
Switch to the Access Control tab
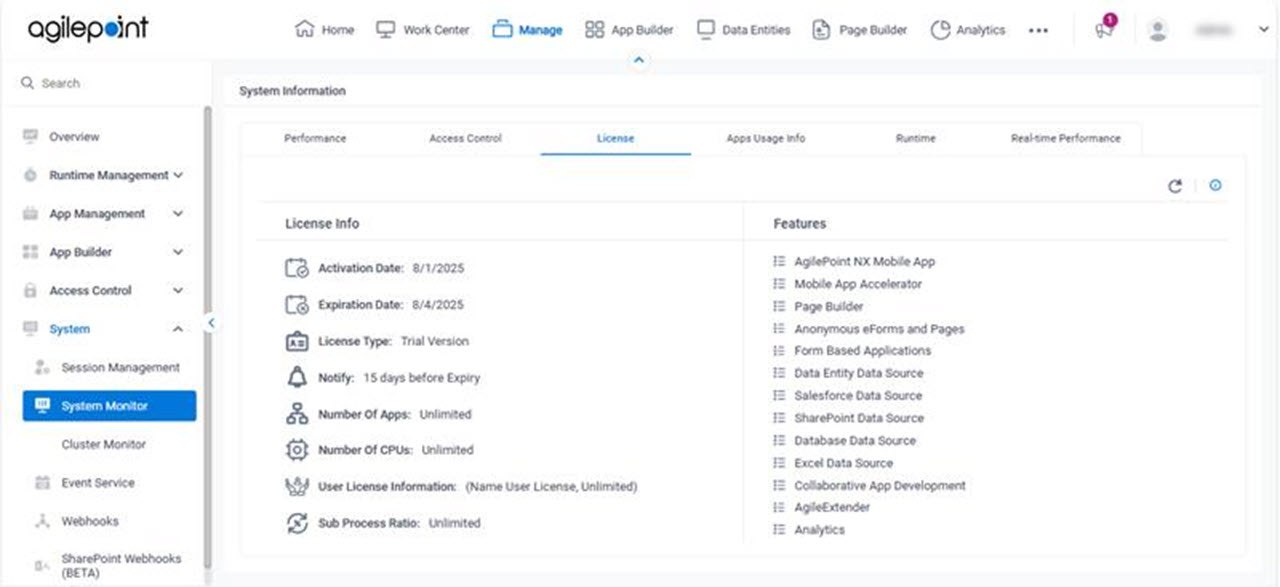tap(465, 138)
